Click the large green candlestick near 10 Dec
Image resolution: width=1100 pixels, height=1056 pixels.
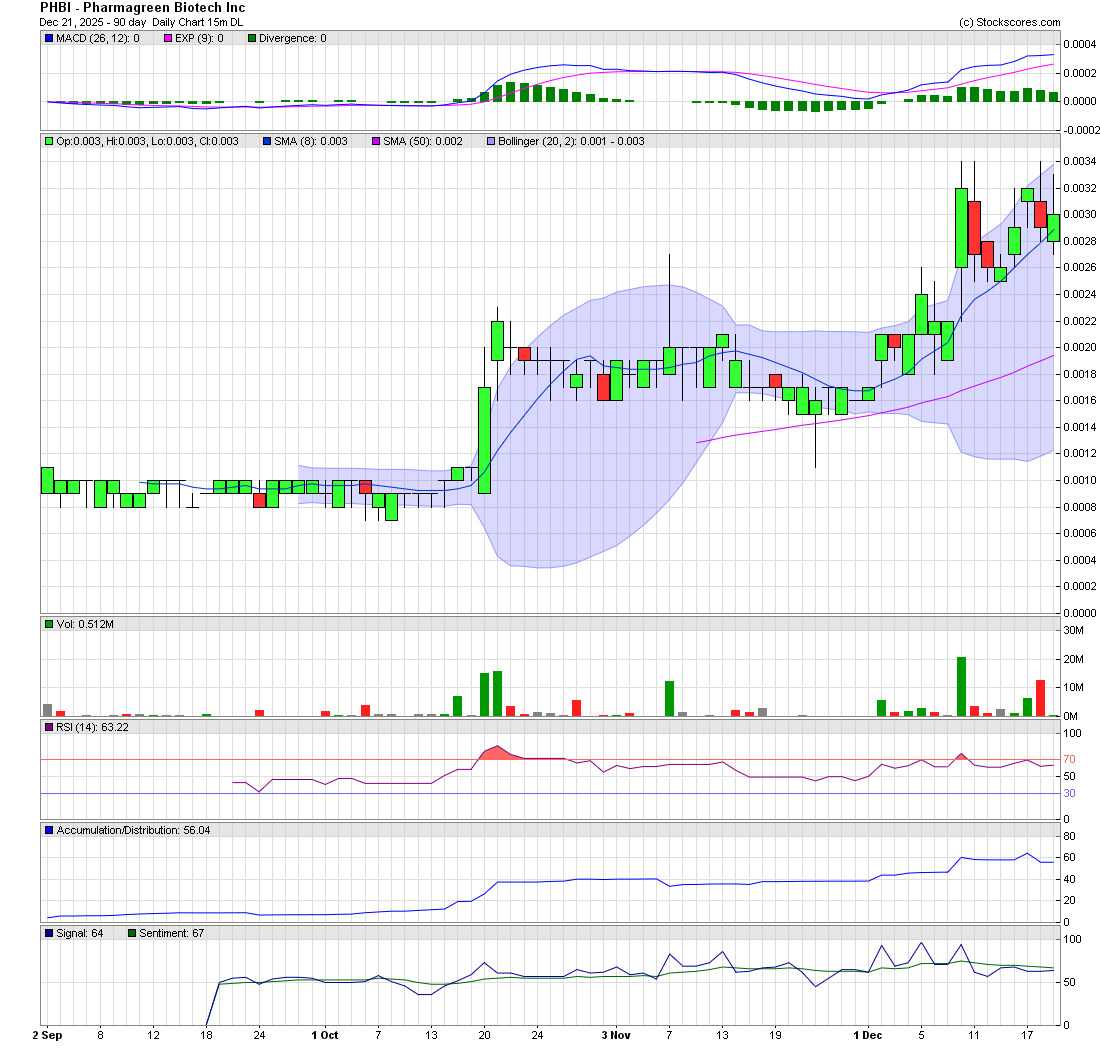click(x=961, y=228)
